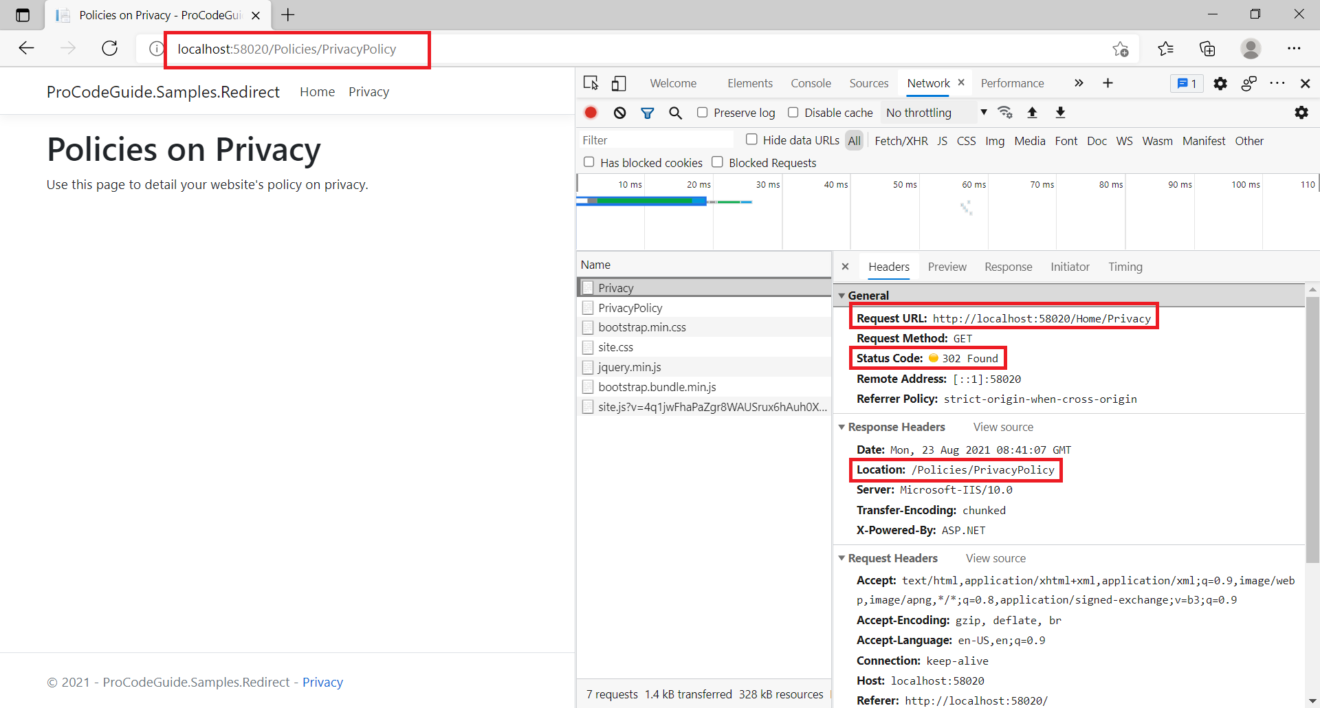
Task: Collapse the Response Headers section
Action: click(x=841, y=427)
